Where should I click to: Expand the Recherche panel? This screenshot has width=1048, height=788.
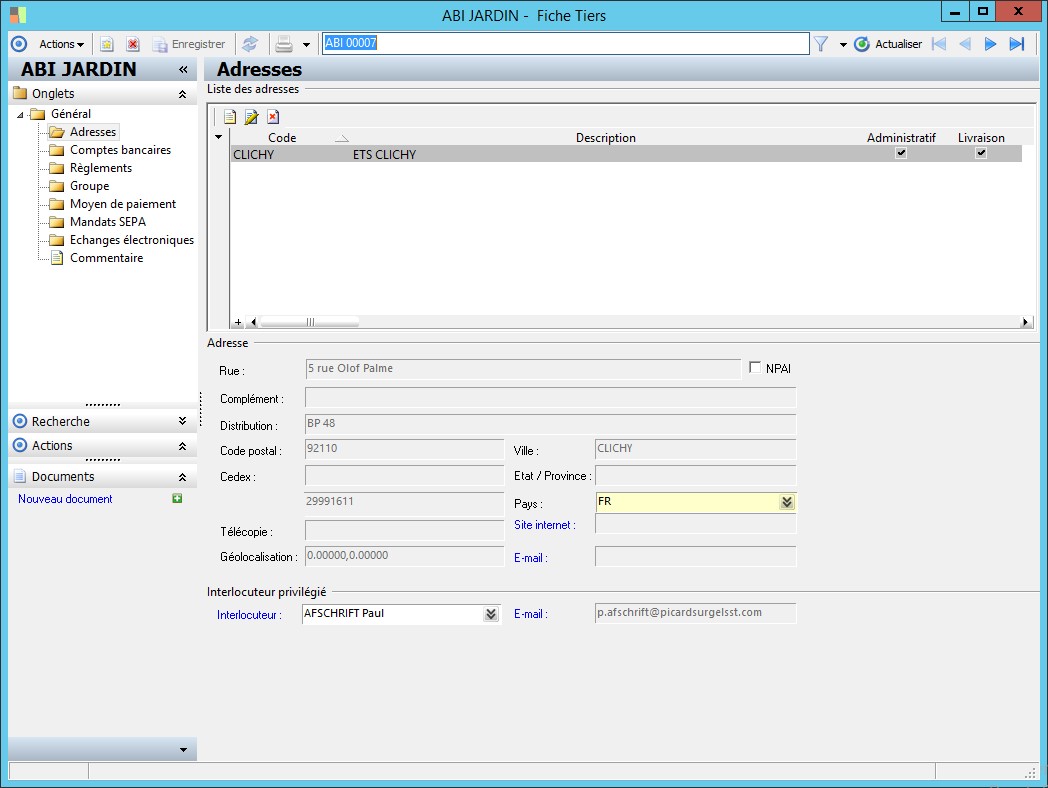point(182,422)
